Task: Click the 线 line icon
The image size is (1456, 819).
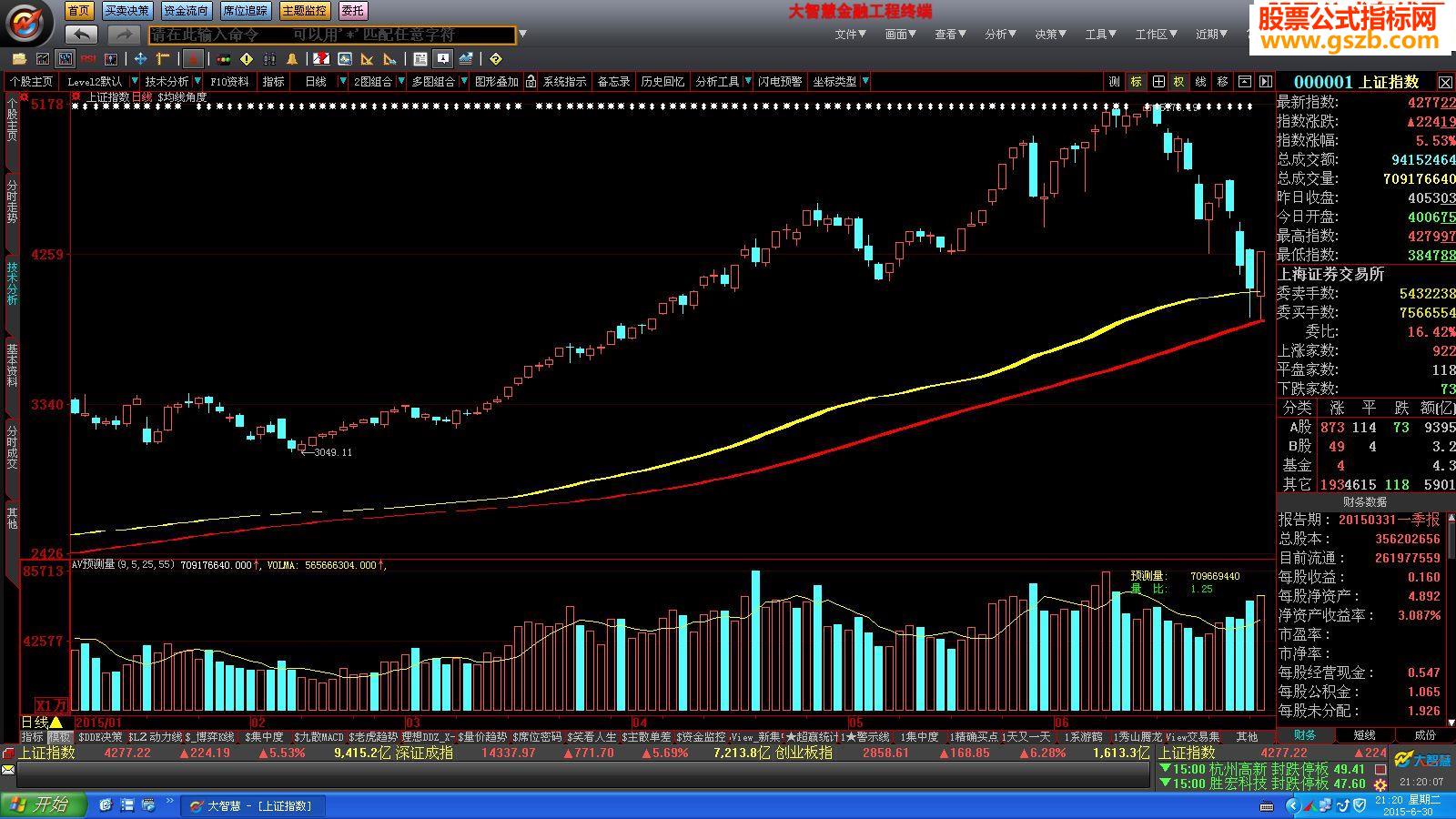Action: tap(1201, 82)
